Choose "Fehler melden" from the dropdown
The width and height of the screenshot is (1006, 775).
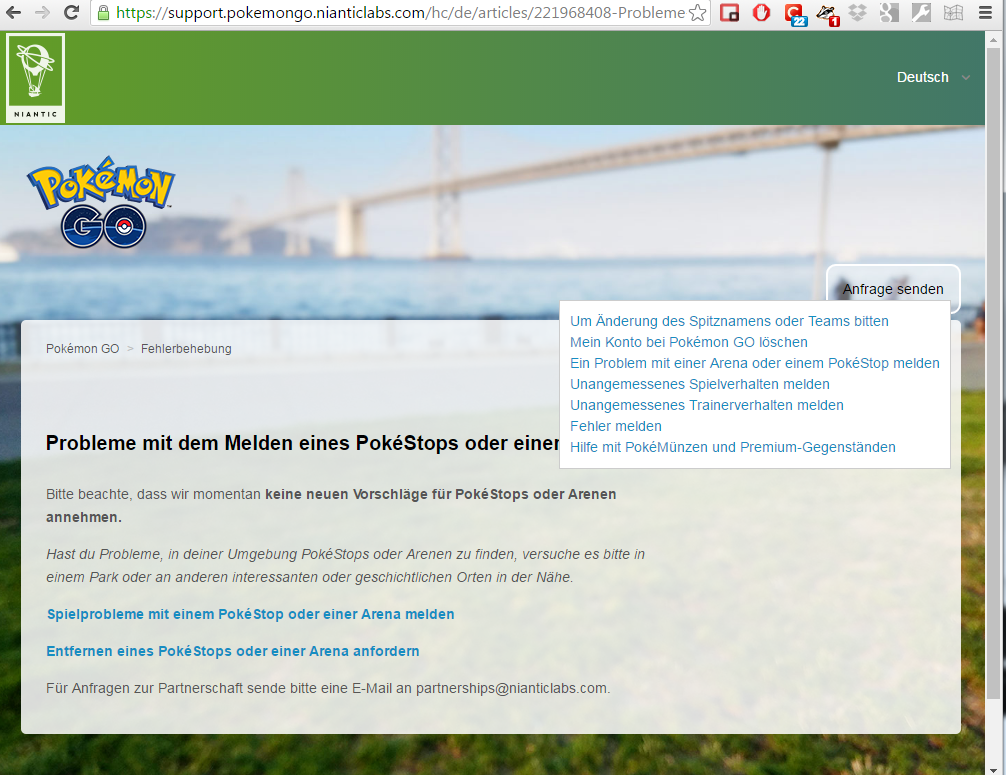click(615, 426)
